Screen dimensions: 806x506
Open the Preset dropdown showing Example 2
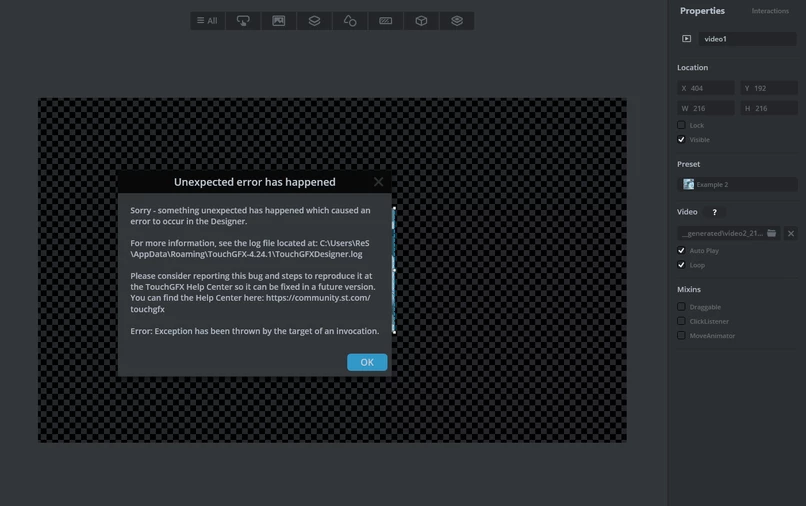[x=737, y=184]
